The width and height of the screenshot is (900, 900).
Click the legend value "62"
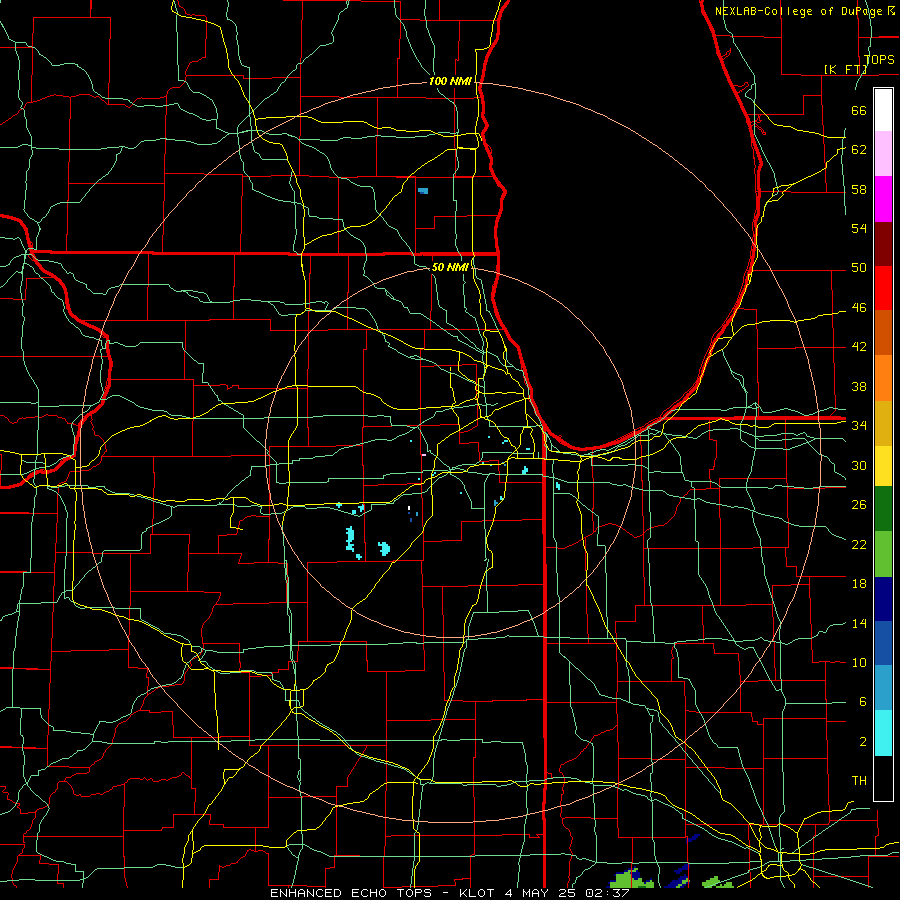tap(859, 150)
